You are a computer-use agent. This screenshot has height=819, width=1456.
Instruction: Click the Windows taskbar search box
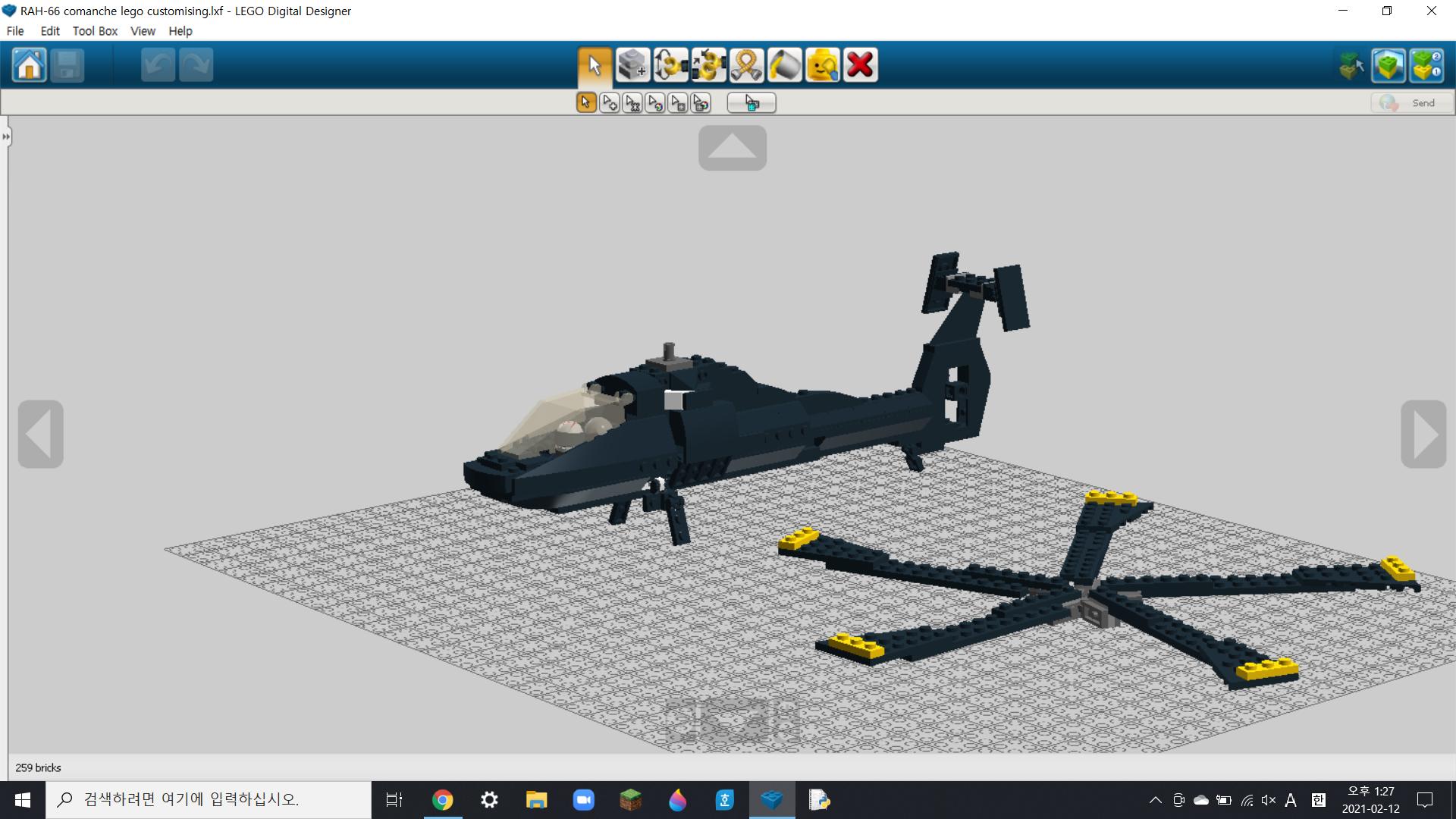(209, 800)
